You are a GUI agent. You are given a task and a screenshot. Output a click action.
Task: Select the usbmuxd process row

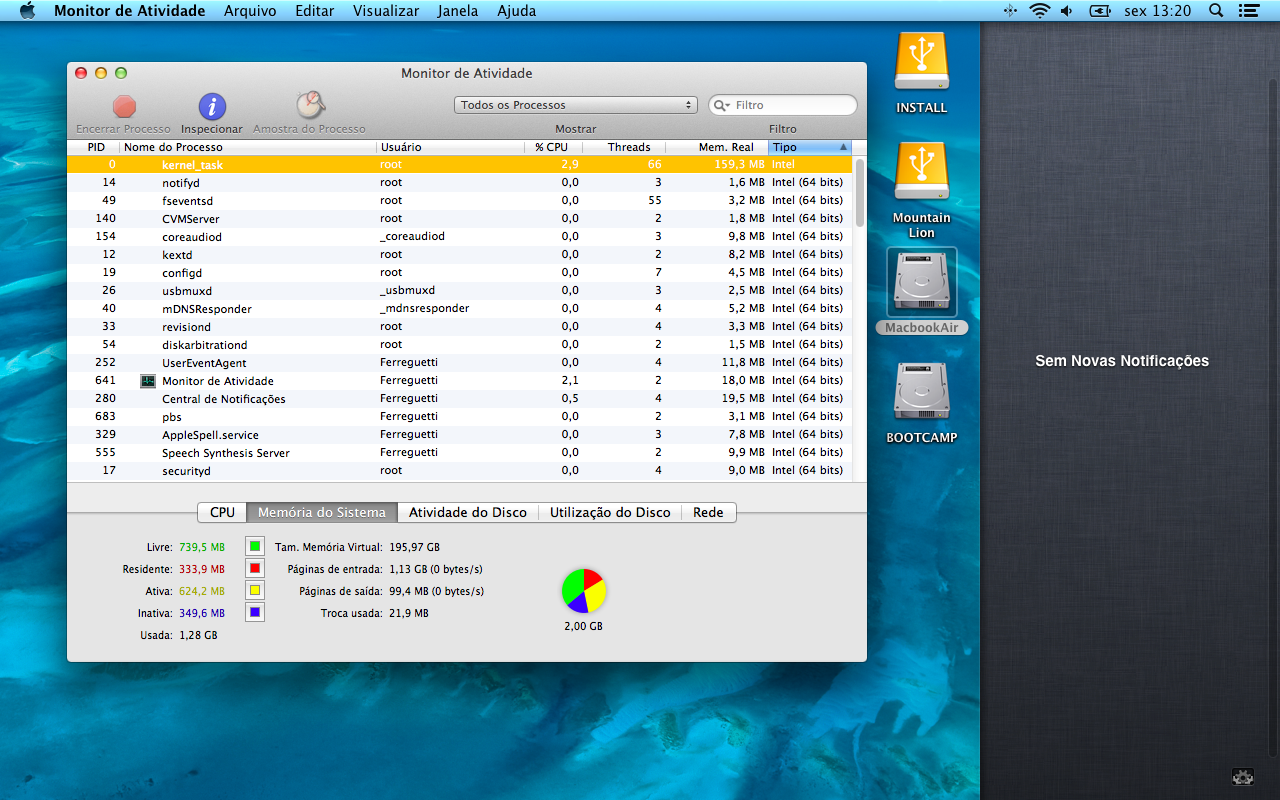[x=460, y=290]
